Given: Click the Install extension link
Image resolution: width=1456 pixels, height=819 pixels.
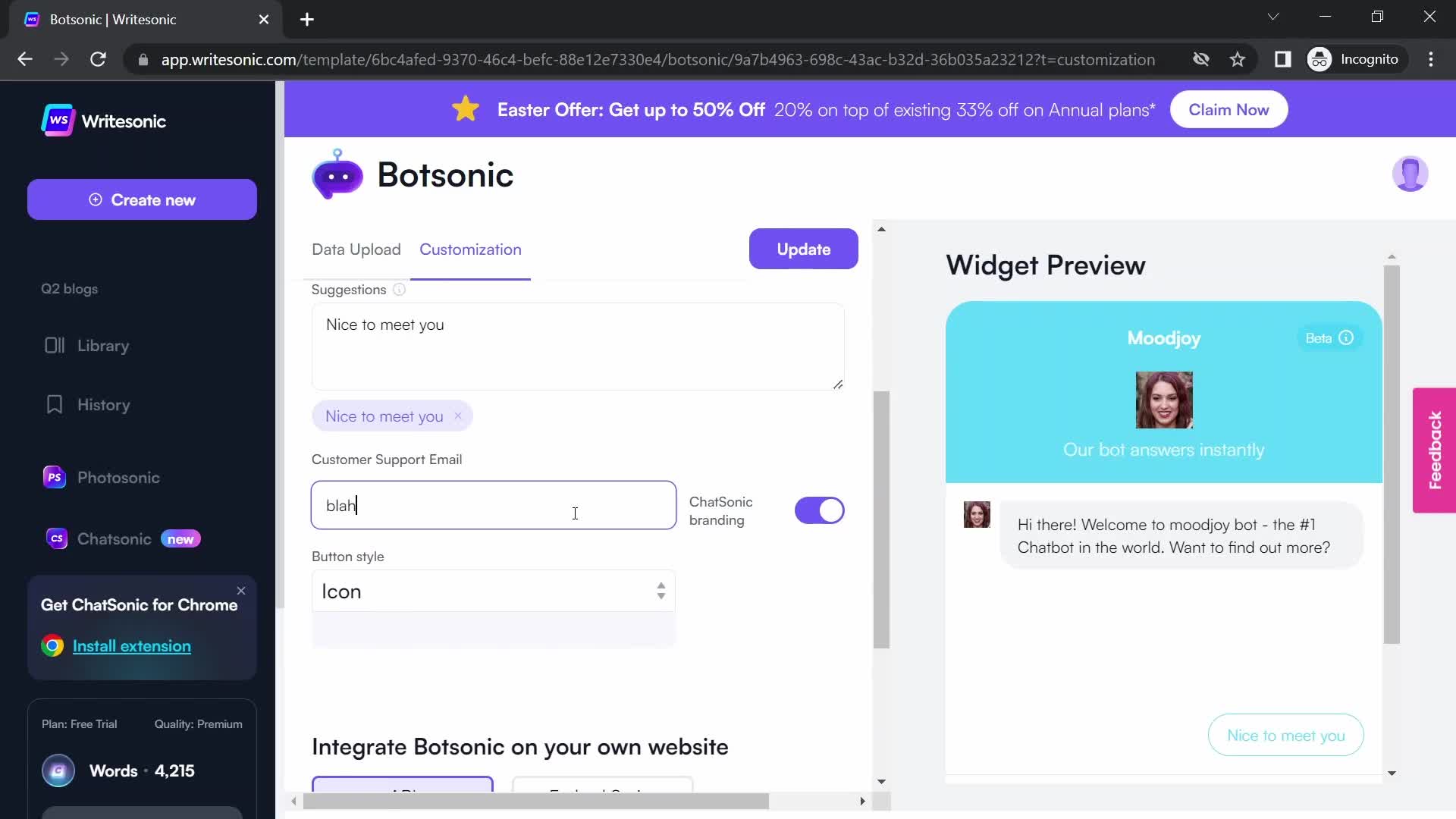Looking at the screenshot, I should coord(132,646).
